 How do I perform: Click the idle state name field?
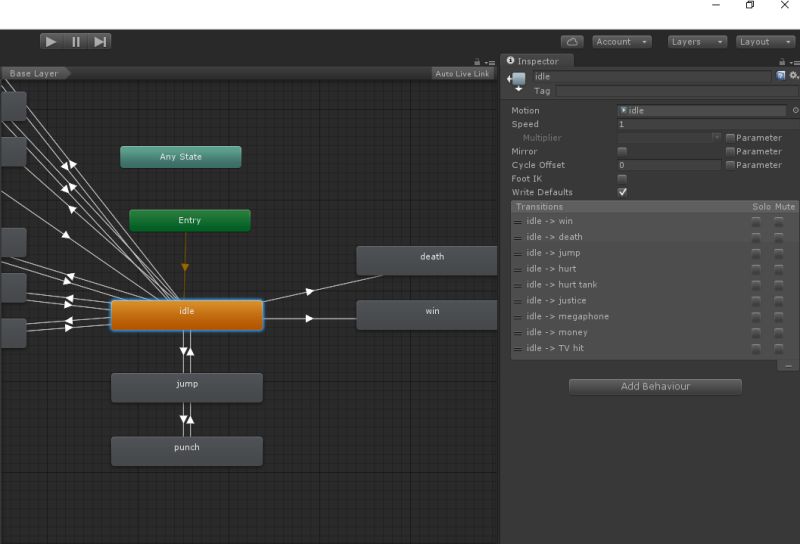(x=652, y=77)
